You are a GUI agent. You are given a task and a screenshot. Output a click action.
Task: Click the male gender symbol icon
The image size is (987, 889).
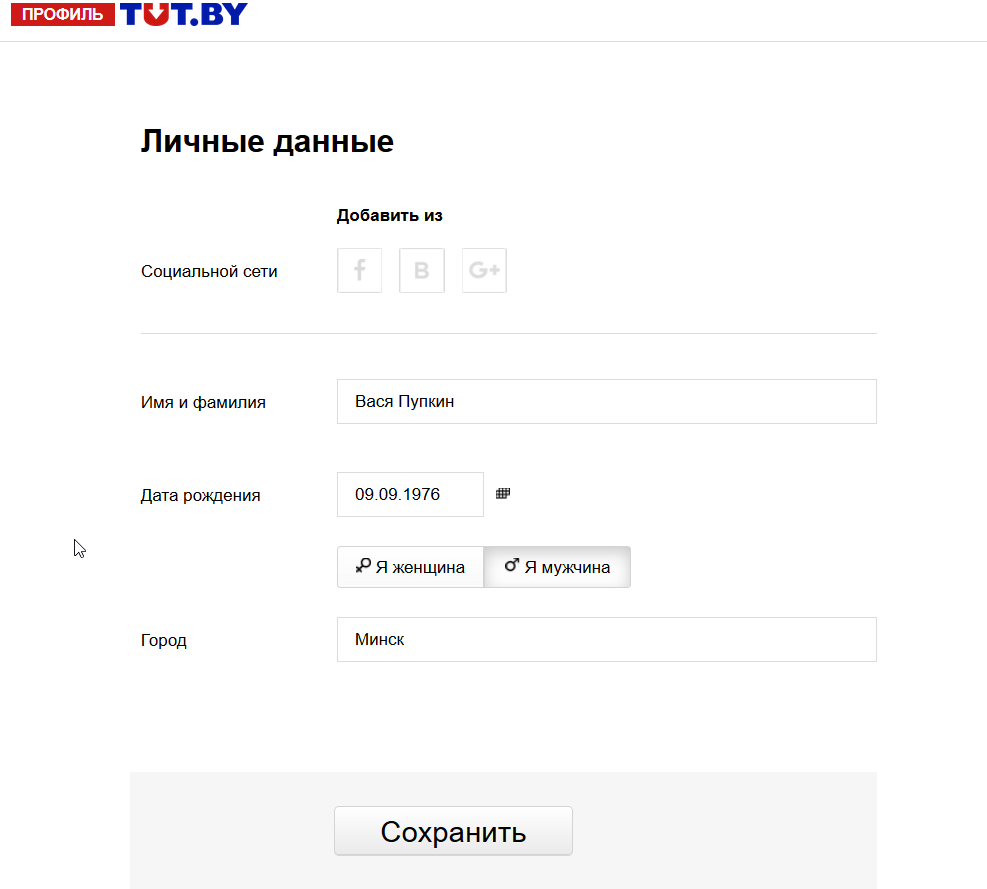tap(511, 566)
